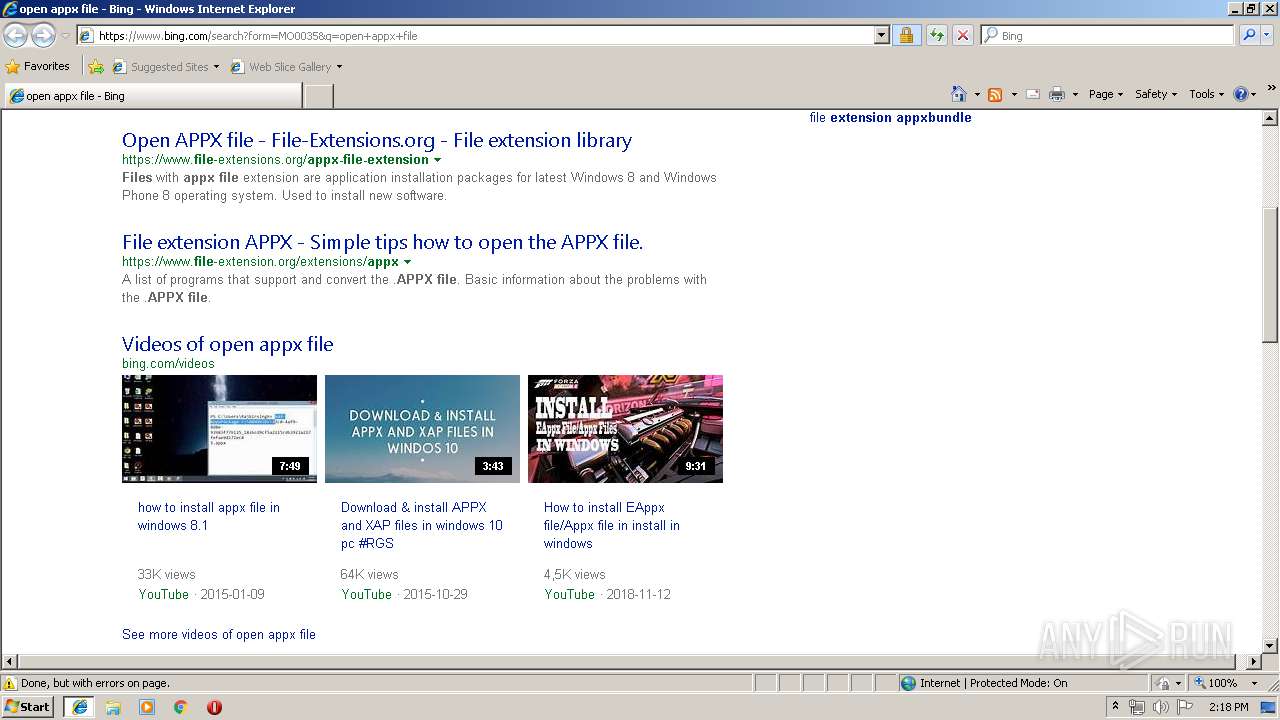Image resolution: width=1280 pixels, height=720 pixels.
Task: Select the 'open appx file - Bing' tab
Action: [152, 96]
